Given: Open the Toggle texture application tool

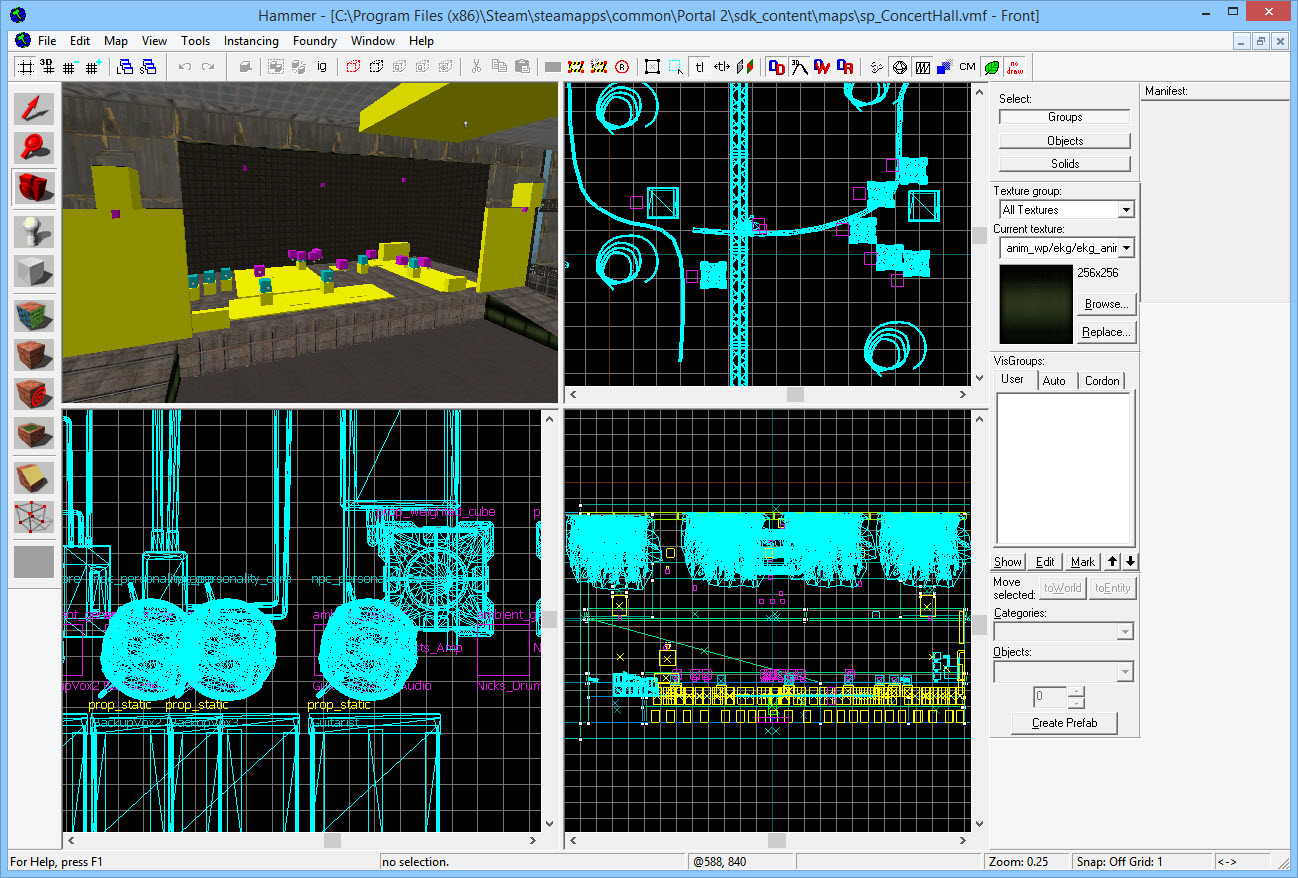Looking at the screenshot, I should (34, 315).
